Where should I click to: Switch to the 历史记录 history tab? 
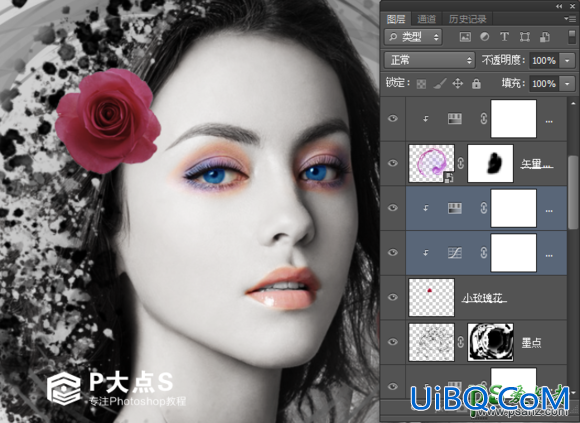(467, 19)
